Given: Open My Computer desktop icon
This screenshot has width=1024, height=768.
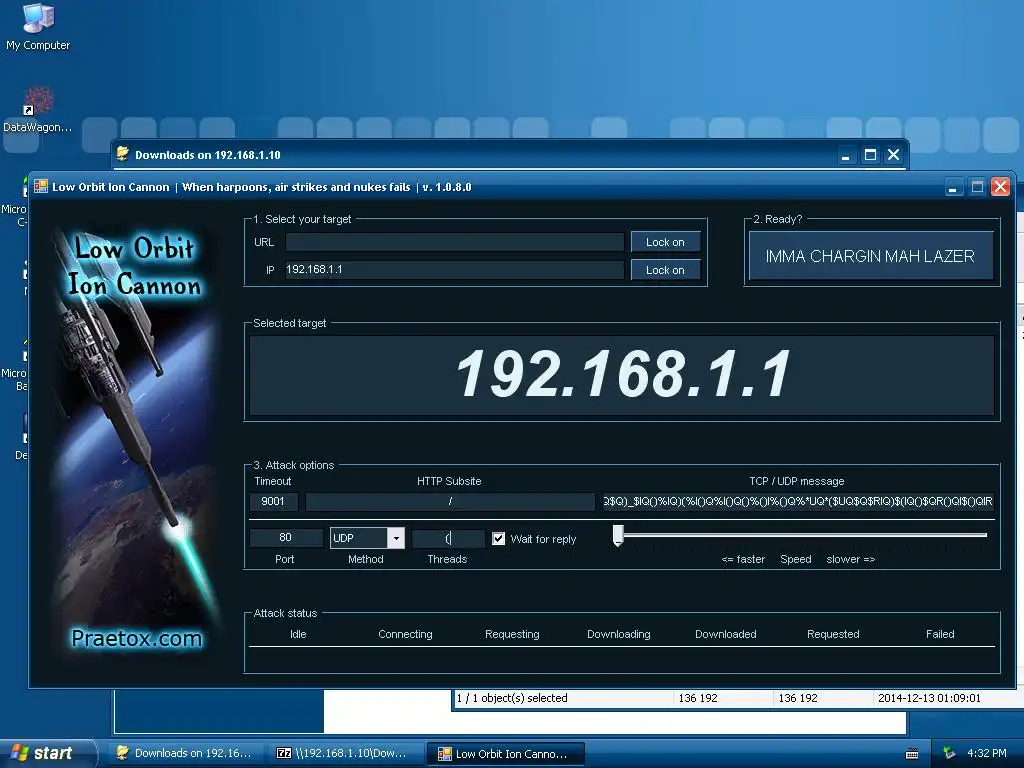Looking at the screenshot, I should coord(37,27).
